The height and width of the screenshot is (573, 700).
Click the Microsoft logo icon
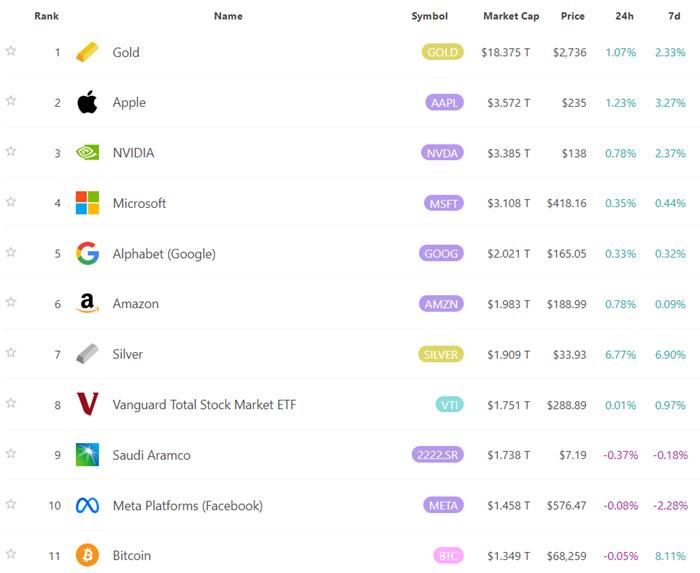88,203
